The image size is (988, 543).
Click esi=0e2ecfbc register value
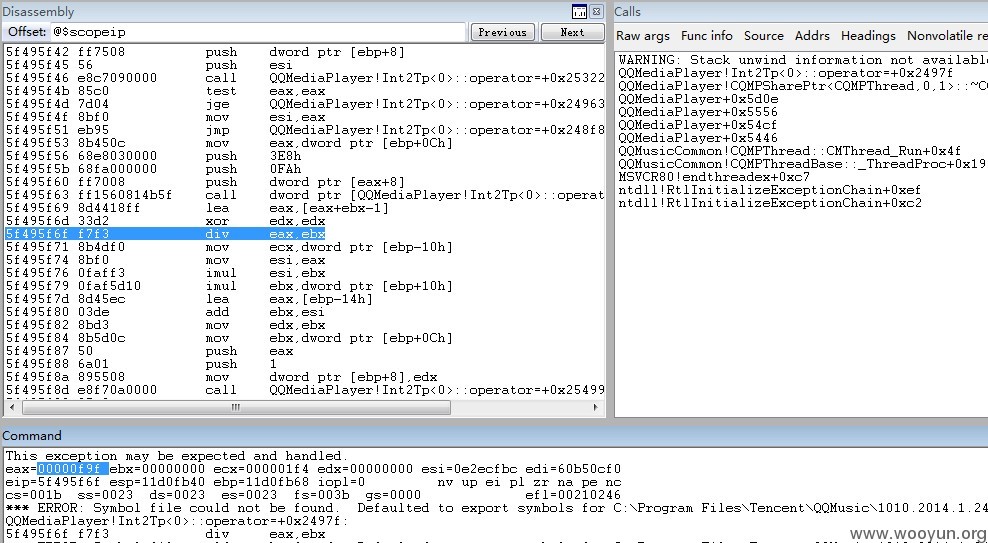click(x=469, y=469)
